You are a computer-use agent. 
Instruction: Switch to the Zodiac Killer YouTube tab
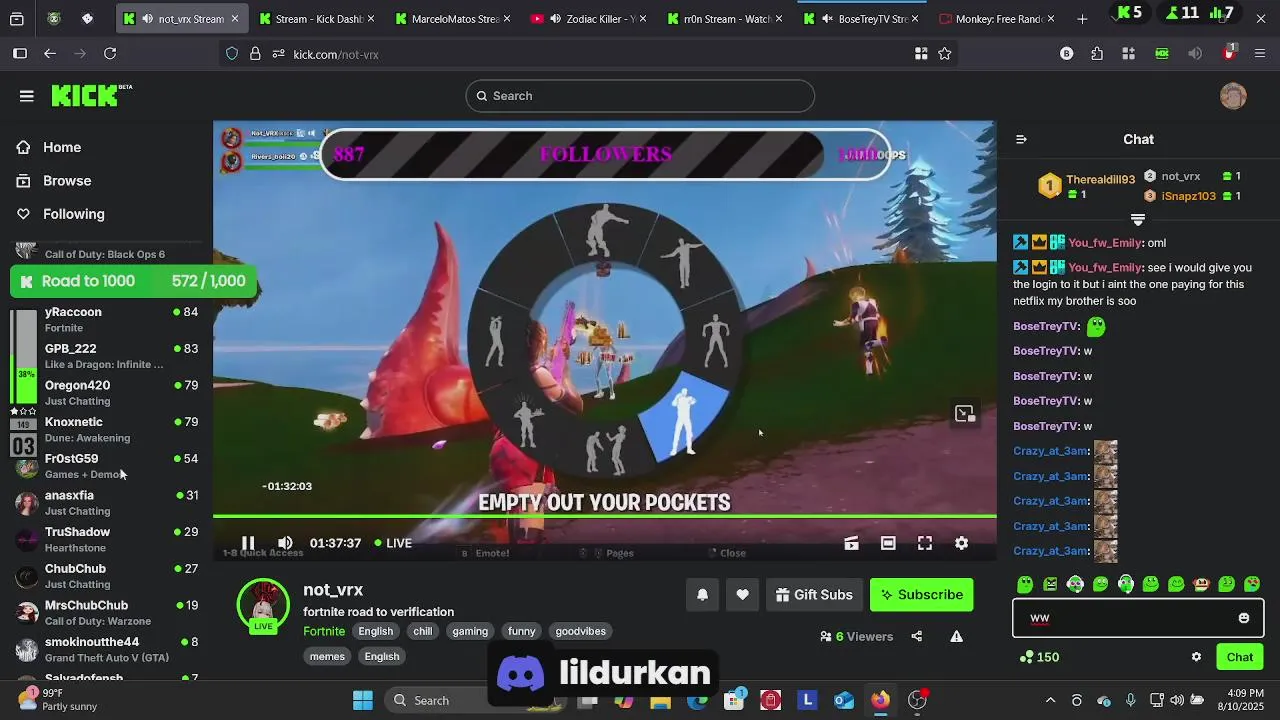(x=589, y=19)
